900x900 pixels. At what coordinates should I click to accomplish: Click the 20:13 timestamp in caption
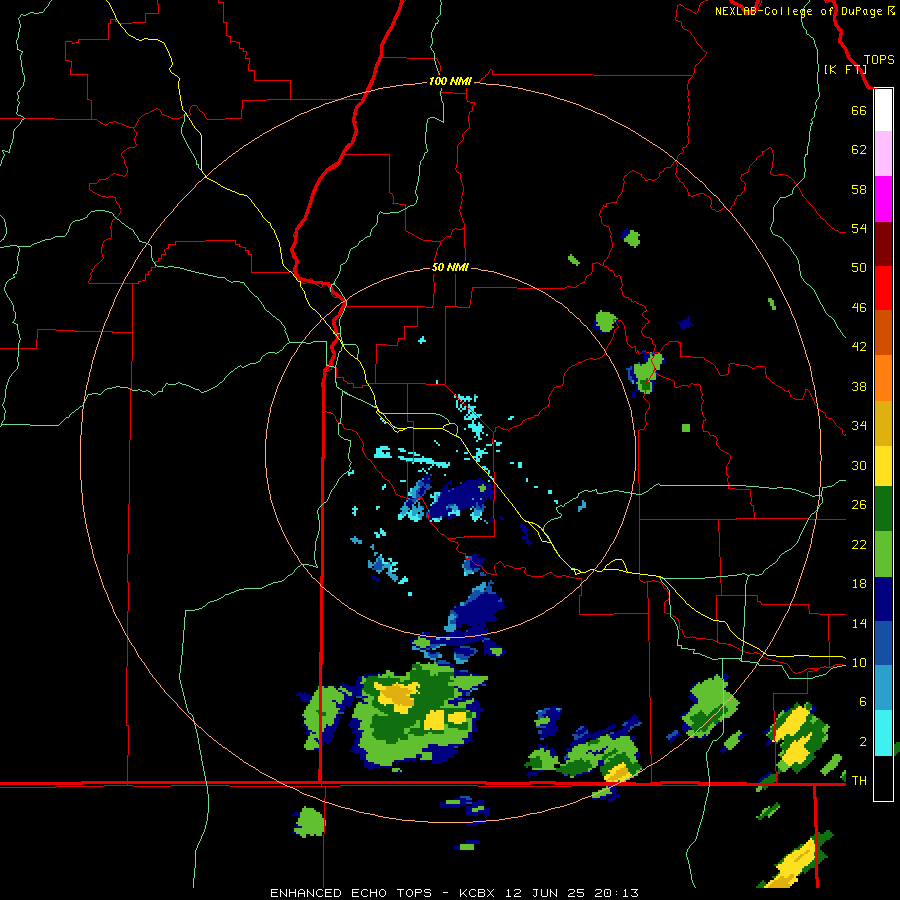617,893
